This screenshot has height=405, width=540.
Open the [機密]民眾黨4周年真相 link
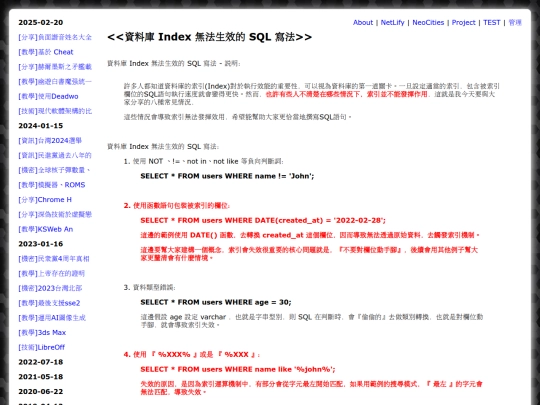[x=54, y=259]
